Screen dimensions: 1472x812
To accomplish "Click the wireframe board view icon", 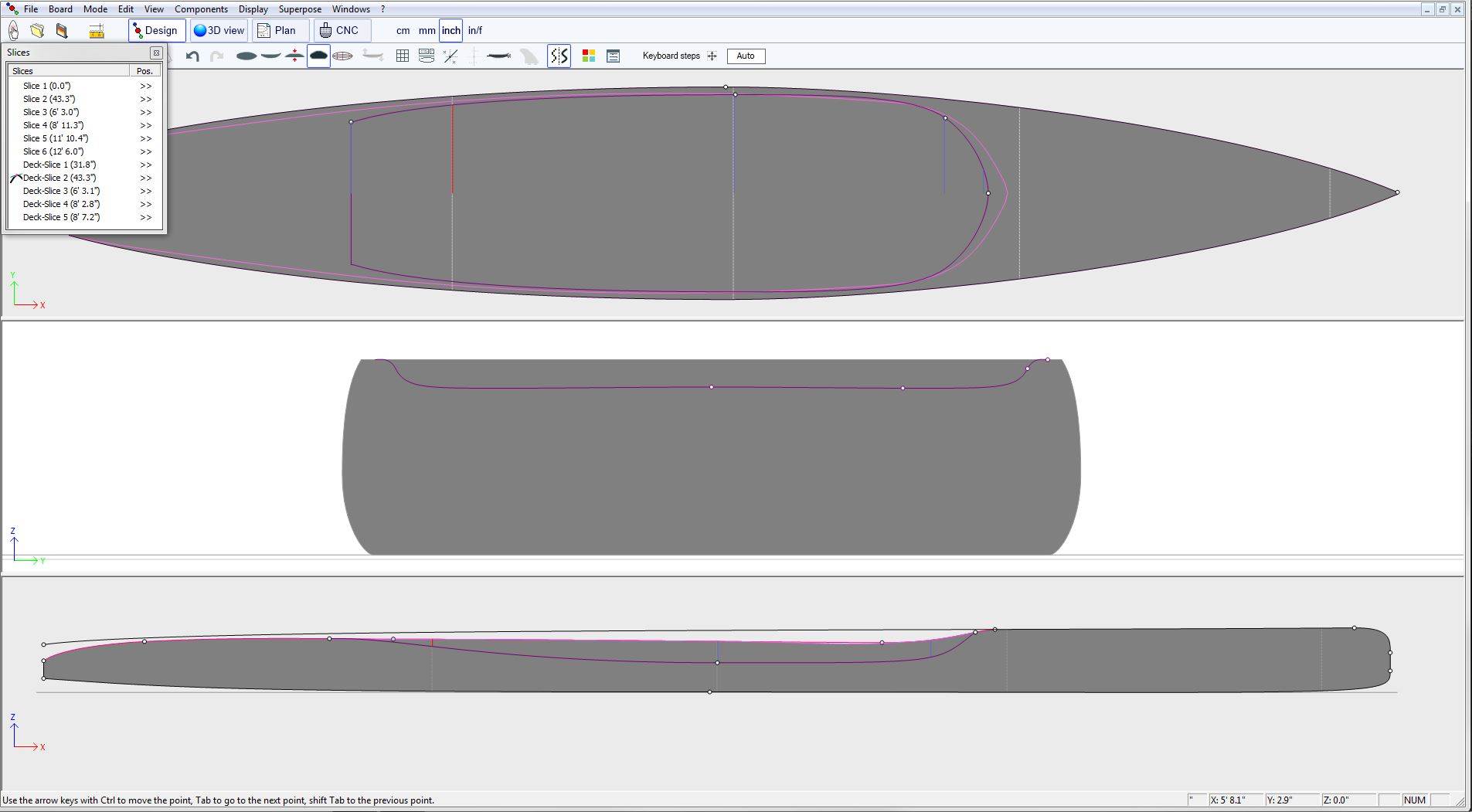I will pos(342,56).
